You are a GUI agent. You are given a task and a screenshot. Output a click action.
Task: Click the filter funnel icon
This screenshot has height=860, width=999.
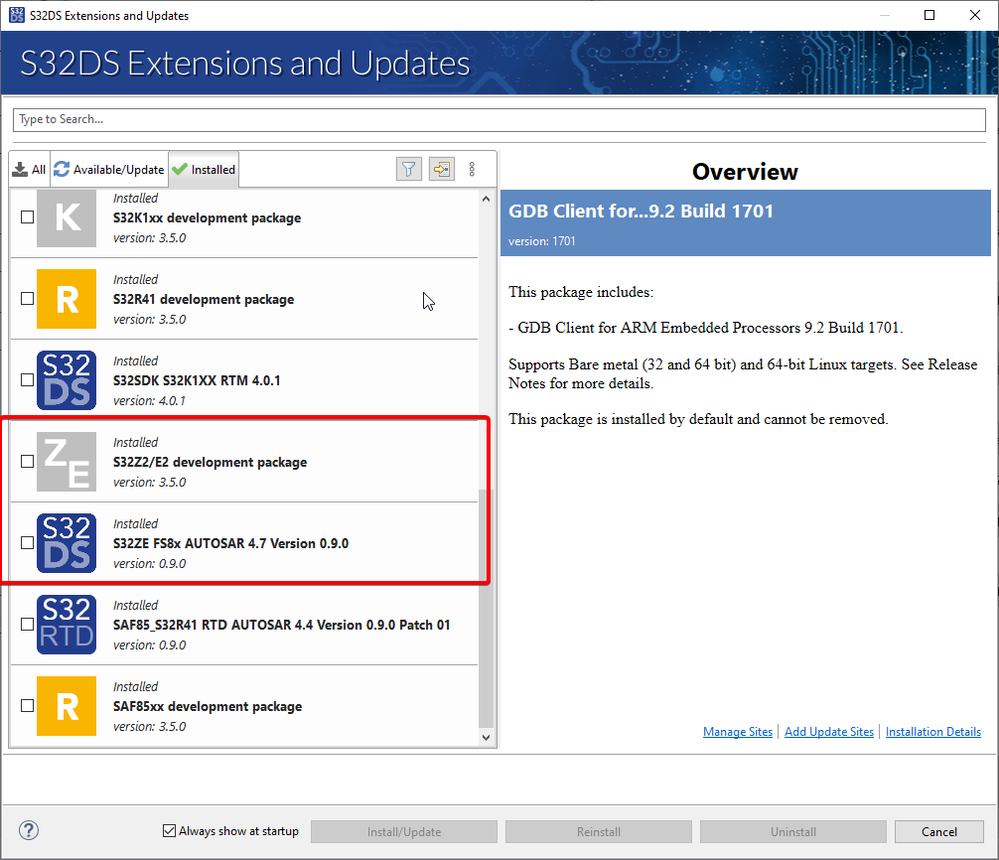pyautogui.click(x=409, y=169)
